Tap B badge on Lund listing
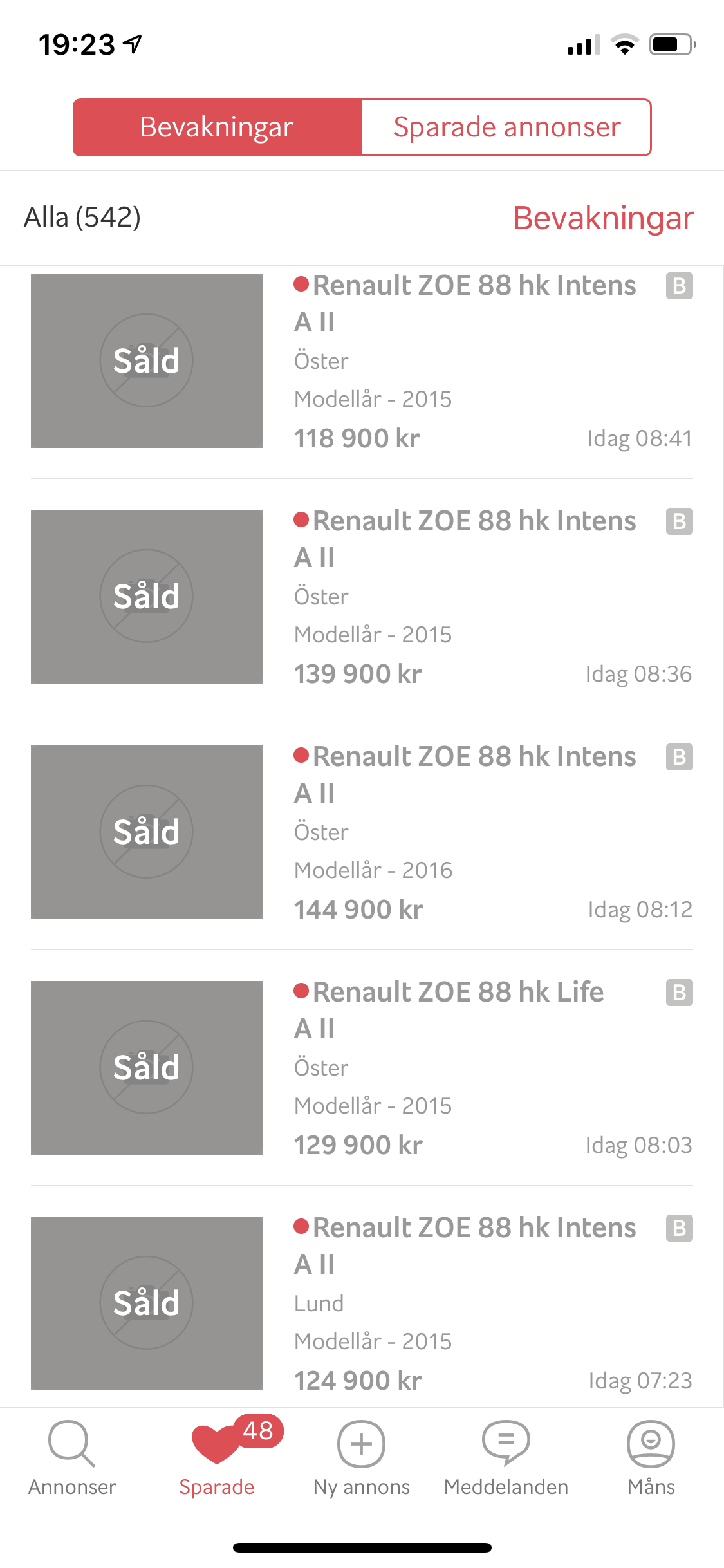Viewport: 724px width, 1568px height. coord(679,1228)
